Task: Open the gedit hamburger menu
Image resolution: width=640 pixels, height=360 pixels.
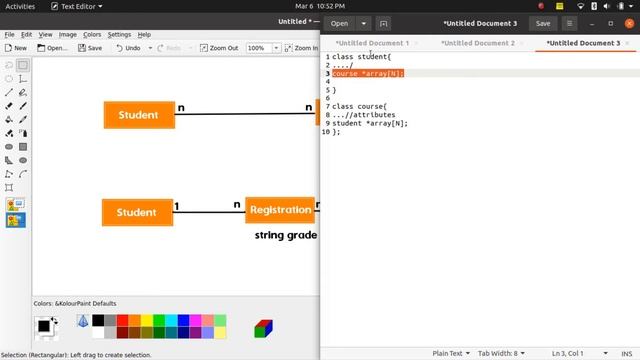Action: point(569,24)
